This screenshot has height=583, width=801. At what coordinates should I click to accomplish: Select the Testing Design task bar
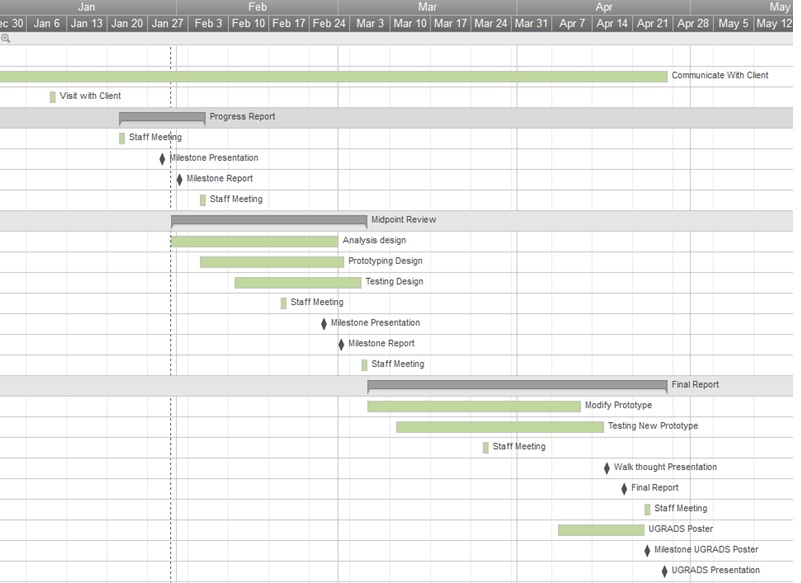point(297,283)
